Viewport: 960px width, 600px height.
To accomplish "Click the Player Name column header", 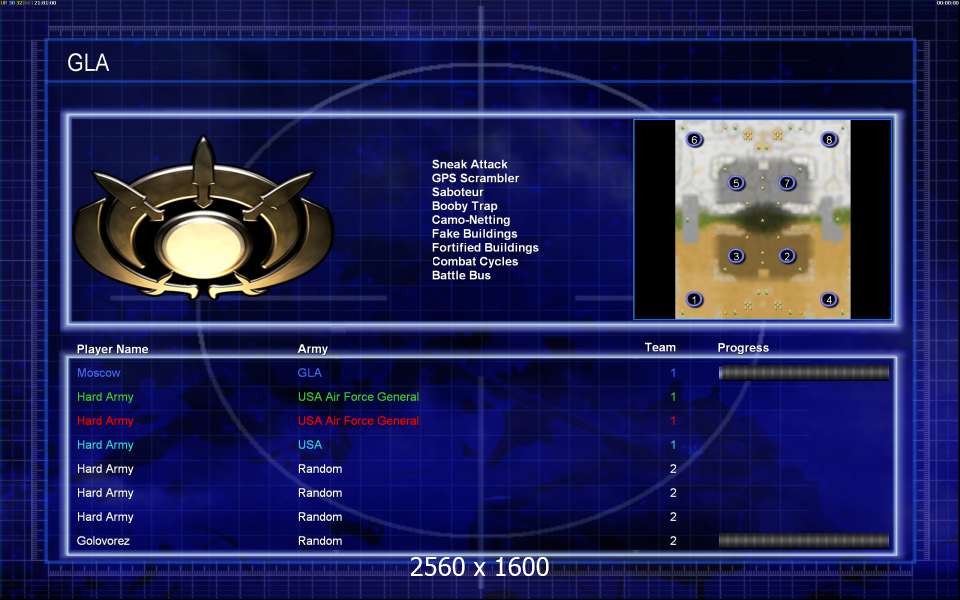I will pos(113,349).
